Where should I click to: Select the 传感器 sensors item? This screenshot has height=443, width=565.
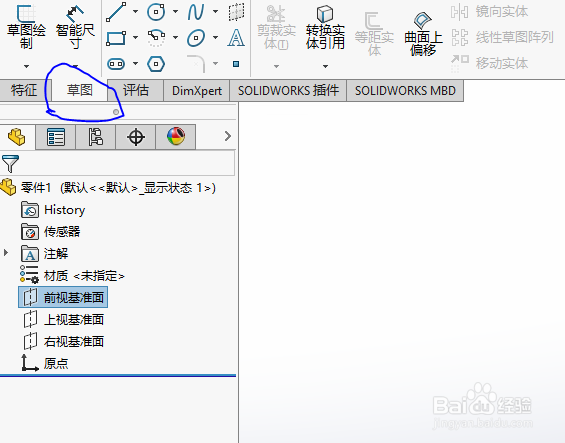coord(51,232)
